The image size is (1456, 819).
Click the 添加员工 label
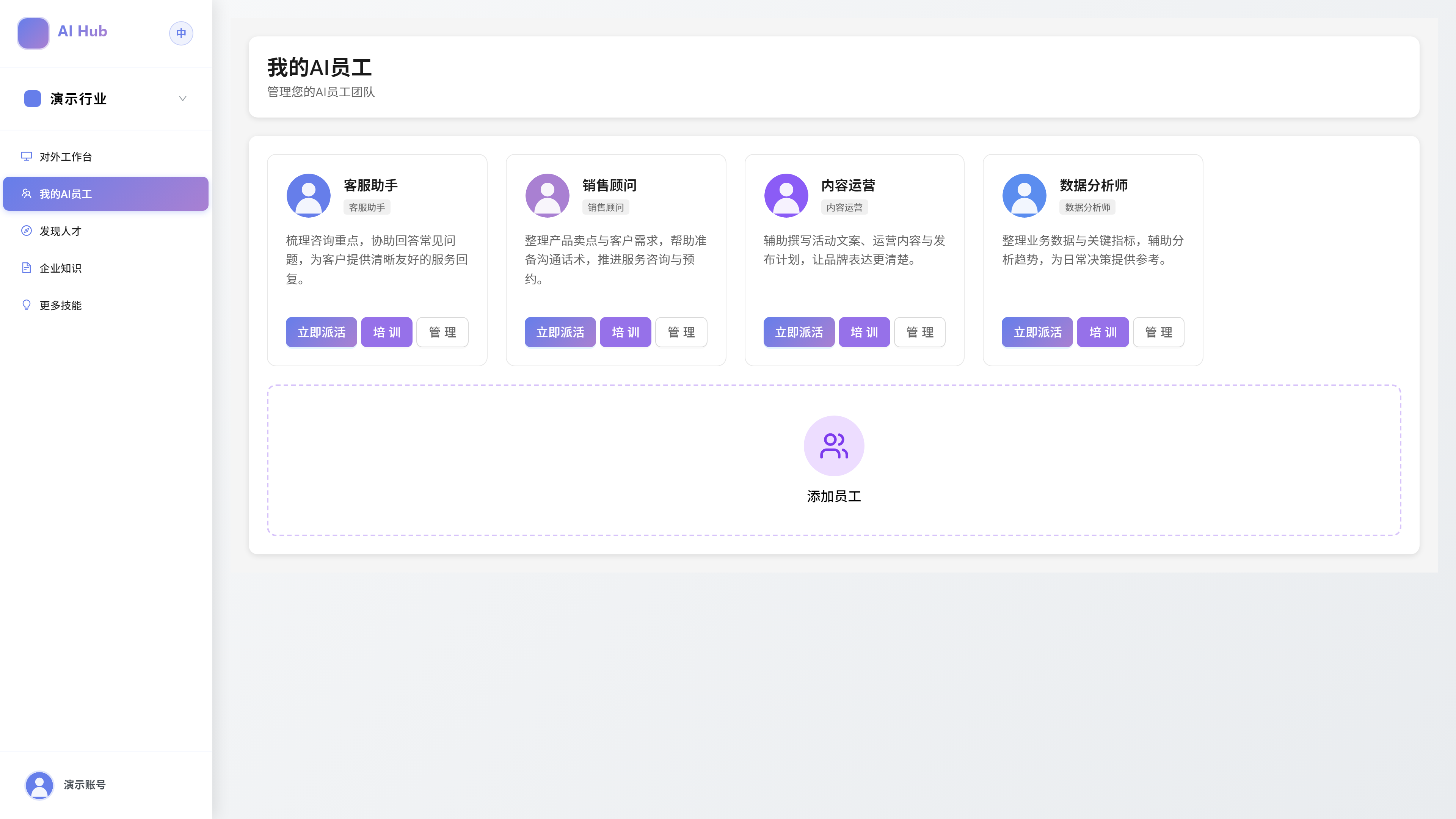(x=834, y=496)
